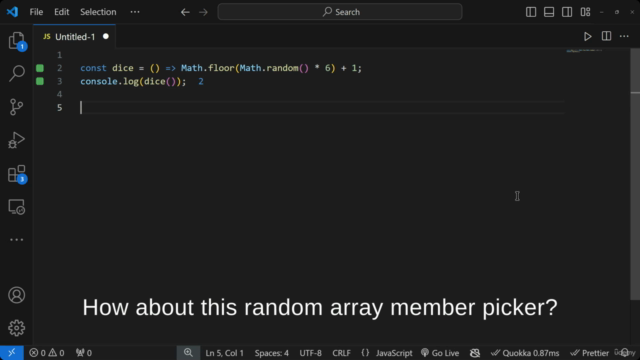Image resolution: width=640 pixels, height=360 pixels.
Task: Open the Extensions view
Action: 16,174
